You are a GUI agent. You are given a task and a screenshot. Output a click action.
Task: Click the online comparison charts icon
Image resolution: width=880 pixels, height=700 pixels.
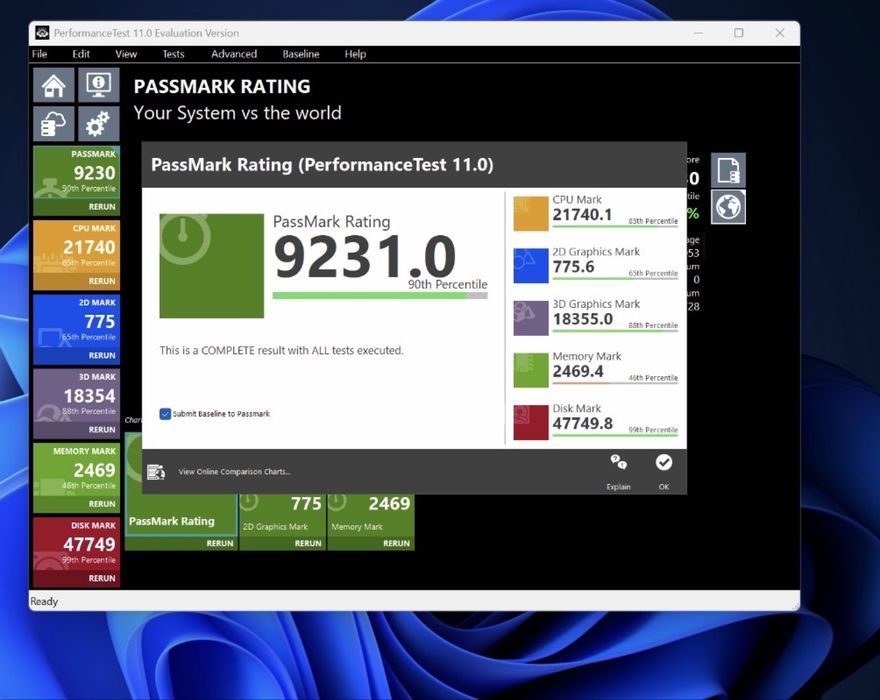tap(155, 472)
